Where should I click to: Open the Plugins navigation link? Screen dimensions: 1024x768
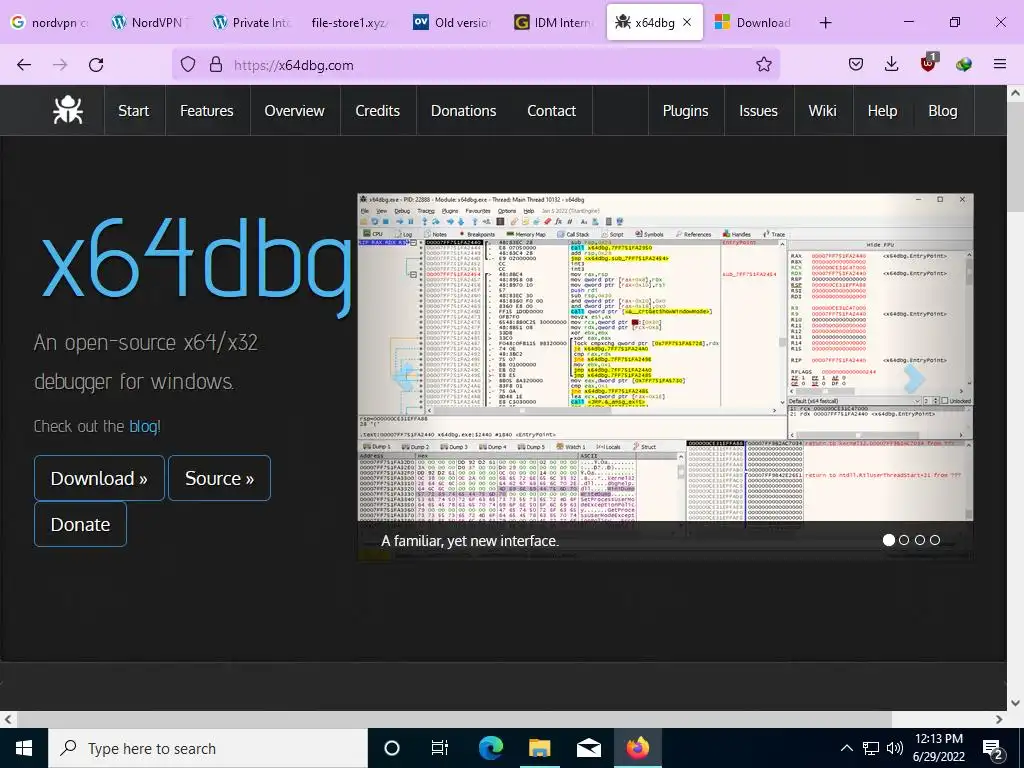point(686,110)
